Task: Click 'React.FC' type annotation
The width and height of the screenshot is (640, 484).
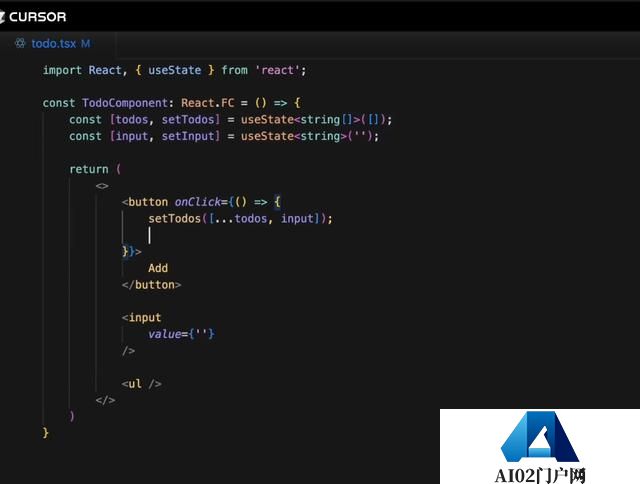Action: coord(208,103)
